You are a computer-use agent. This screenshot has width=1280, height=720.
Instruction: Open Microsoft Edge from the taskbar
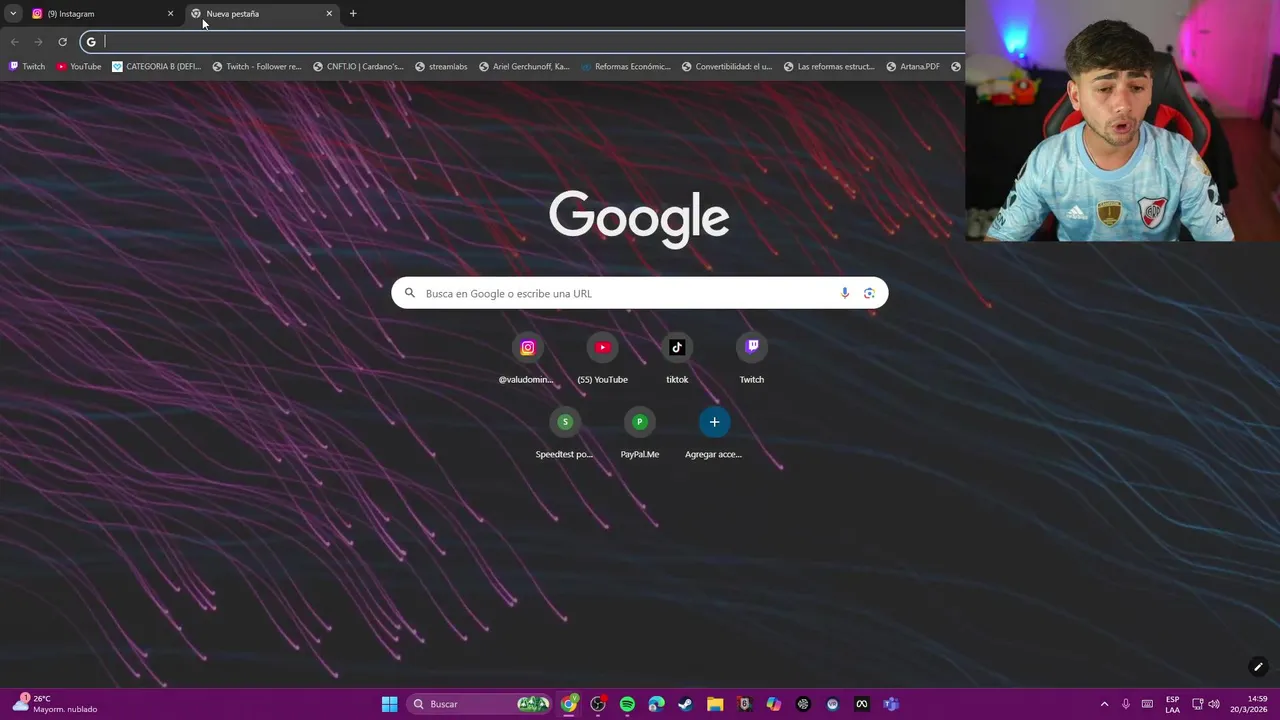tap(656, 704)
